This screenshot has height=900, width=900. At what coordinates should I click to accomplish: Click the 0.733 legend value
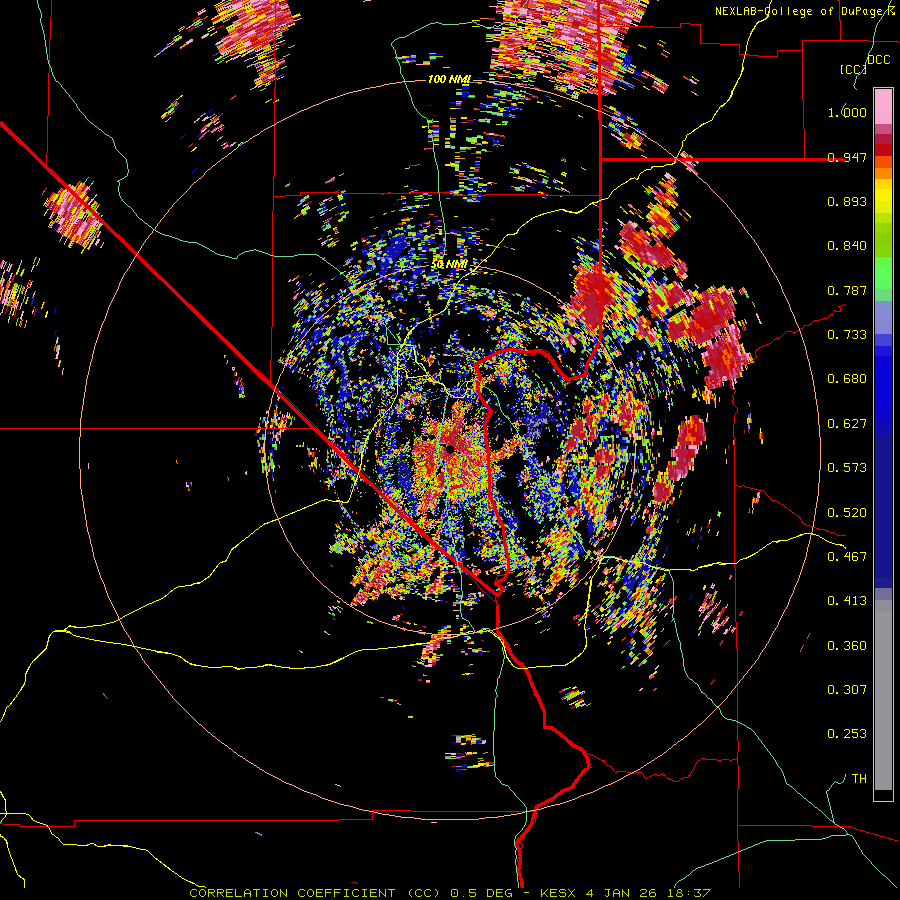pyautogui.click(x=847, y=335)
